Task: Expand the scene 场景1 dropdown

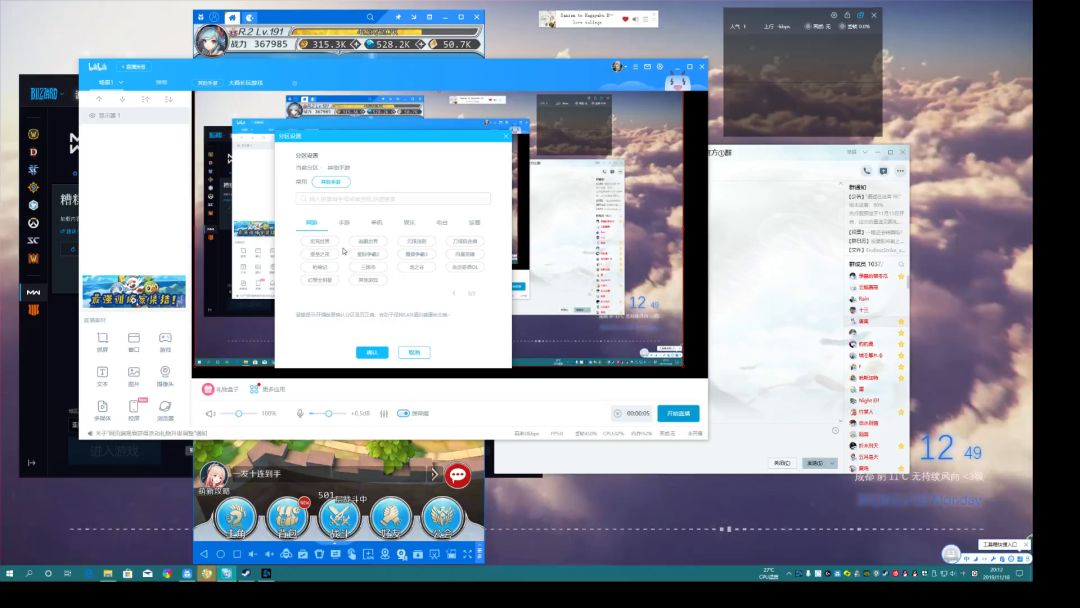Action: (x=121, y=83)
